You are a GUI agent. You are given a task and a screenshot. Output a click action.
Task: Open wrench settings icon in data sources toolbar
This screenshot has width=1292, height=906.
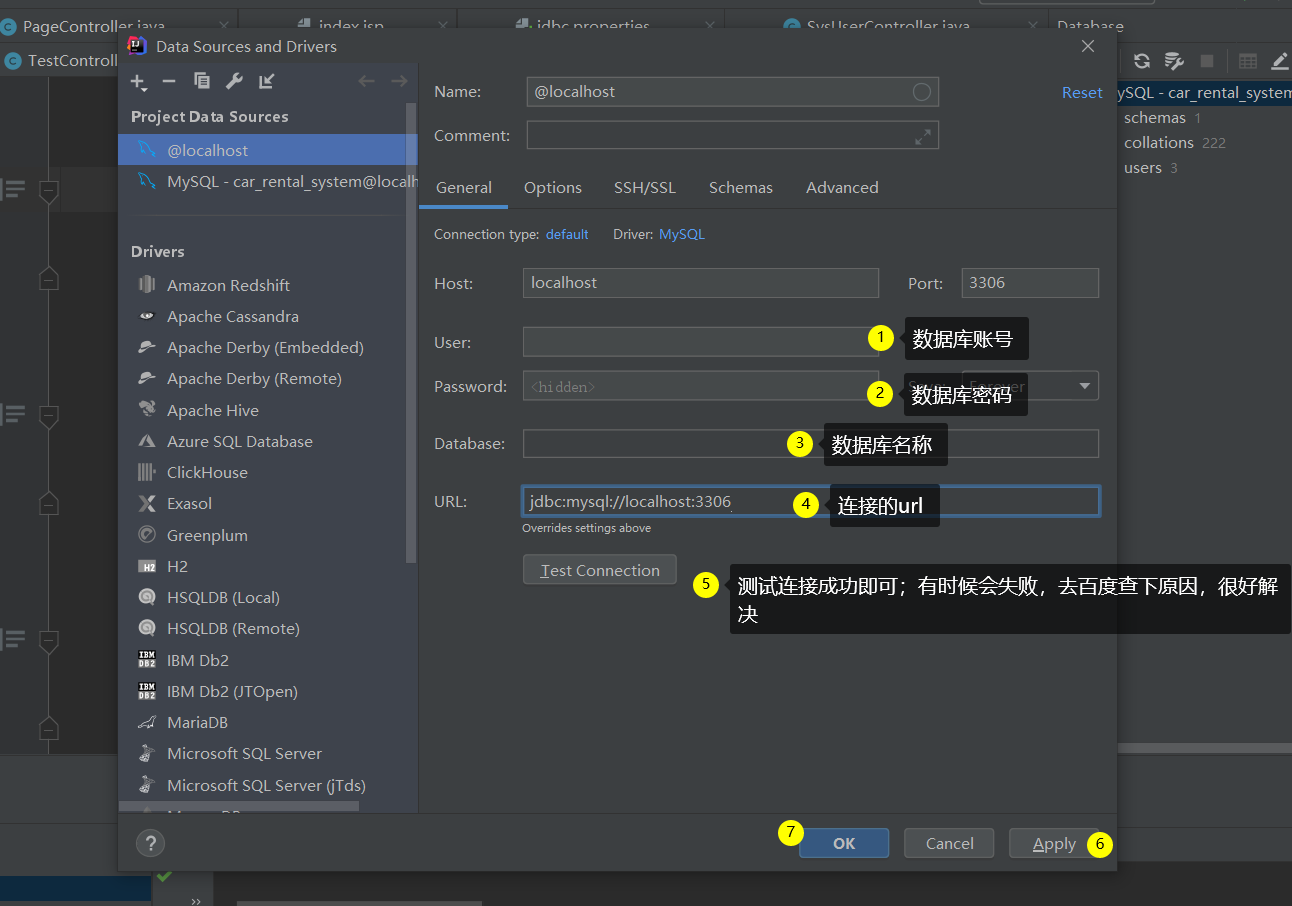(x=234, y=81)
